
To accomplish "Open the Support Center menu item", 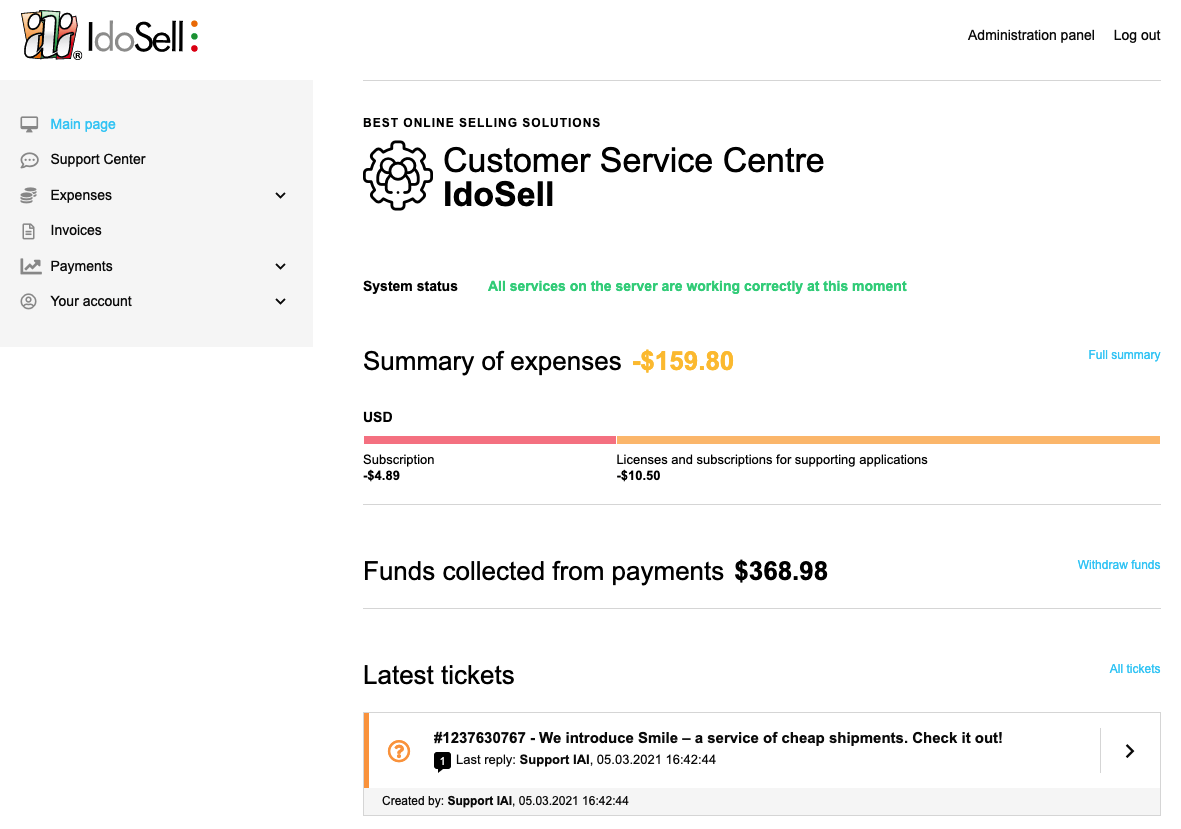I will click(x=98, y=160).
